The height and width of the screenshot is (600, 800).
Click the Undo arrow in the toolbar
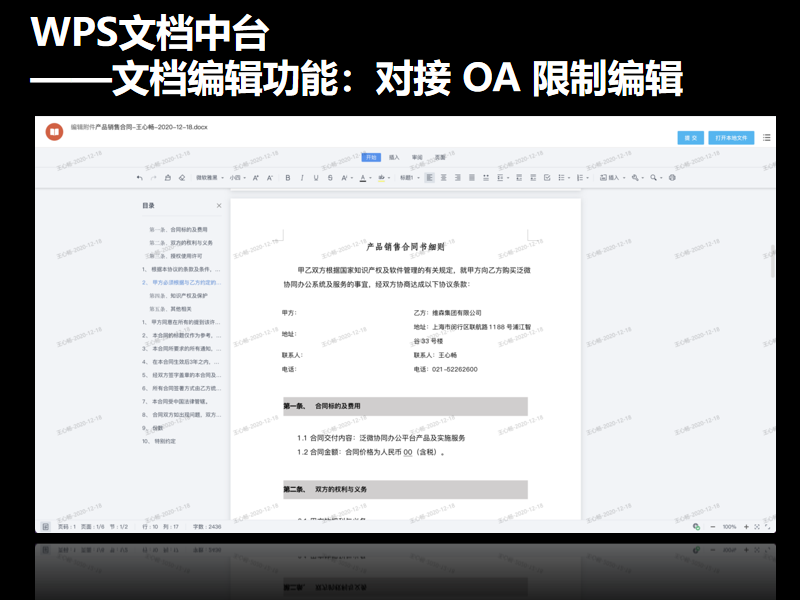140,178
